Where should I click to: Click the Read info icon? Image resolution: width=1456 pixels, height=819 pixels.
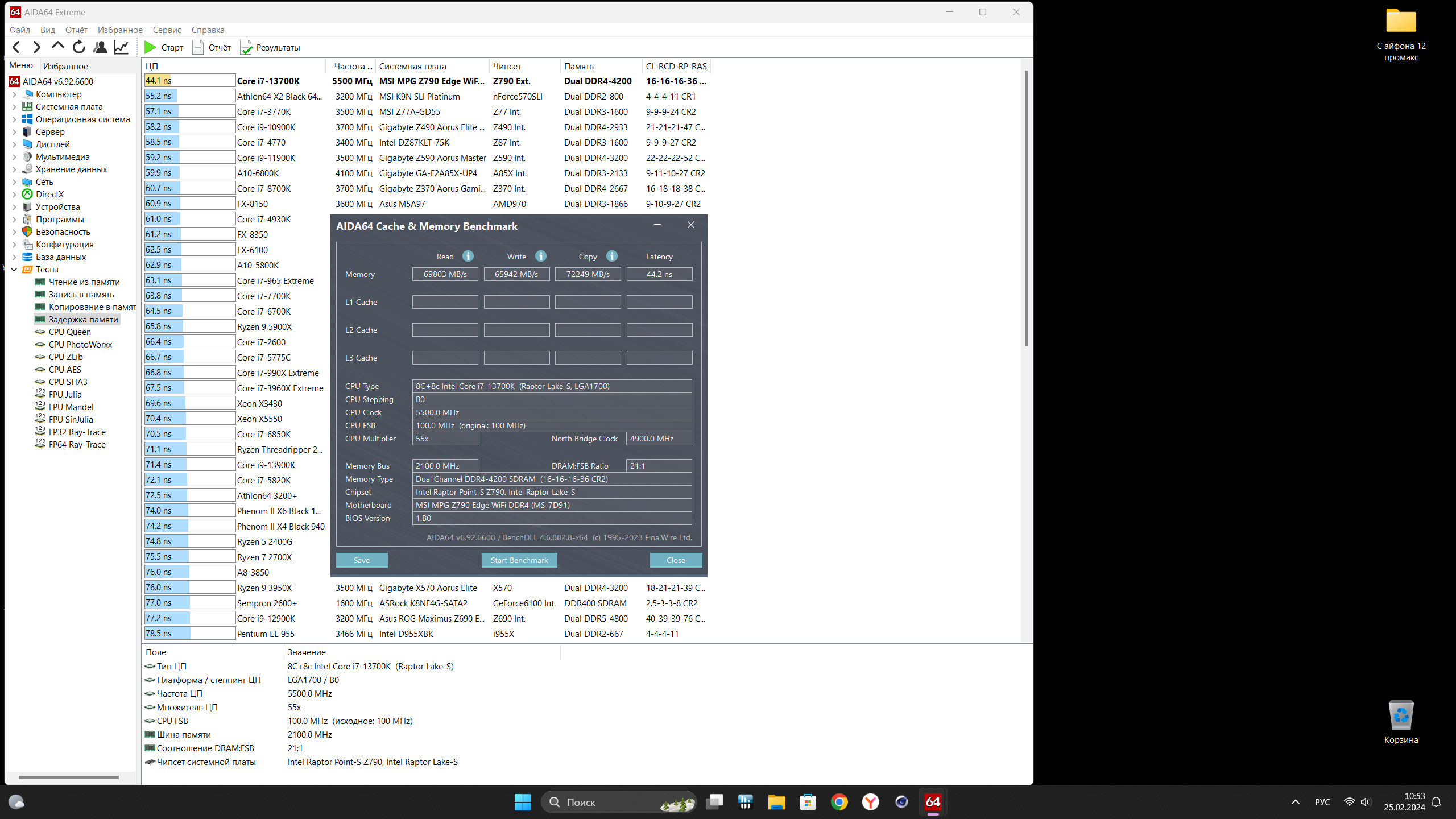coord(468,256)
